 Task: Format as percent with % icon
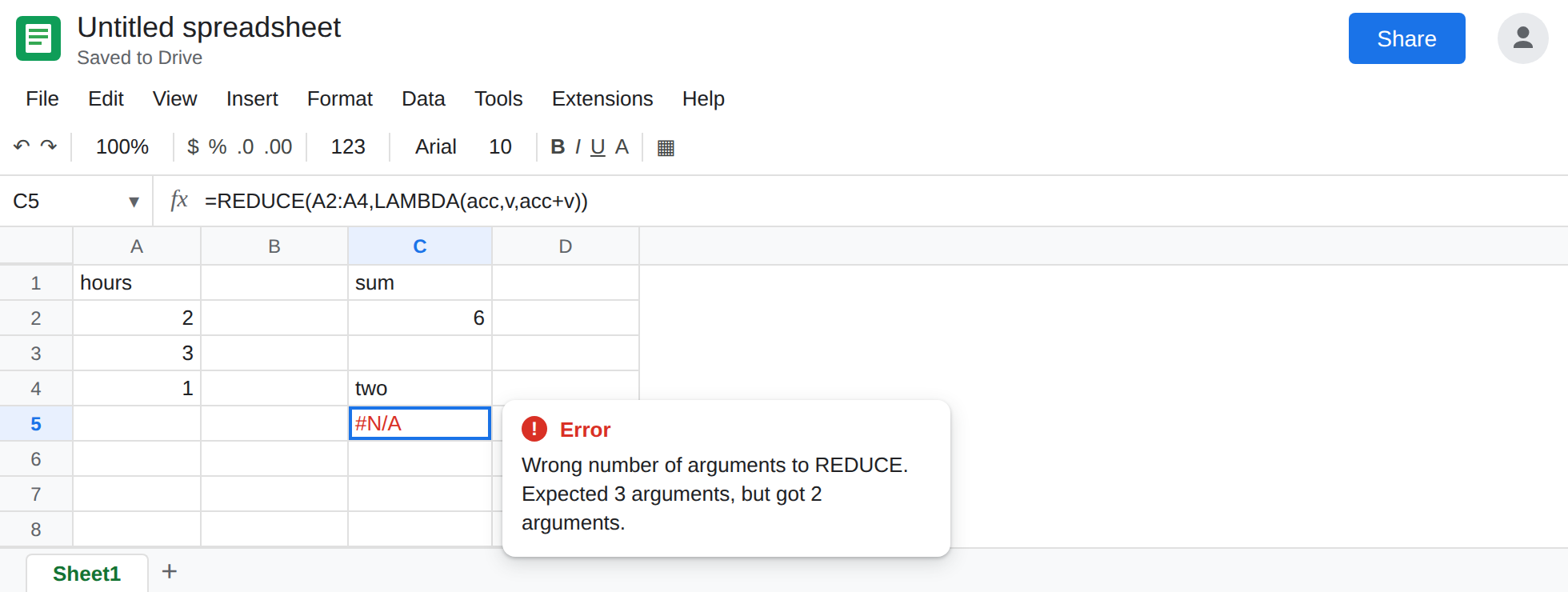218,146
